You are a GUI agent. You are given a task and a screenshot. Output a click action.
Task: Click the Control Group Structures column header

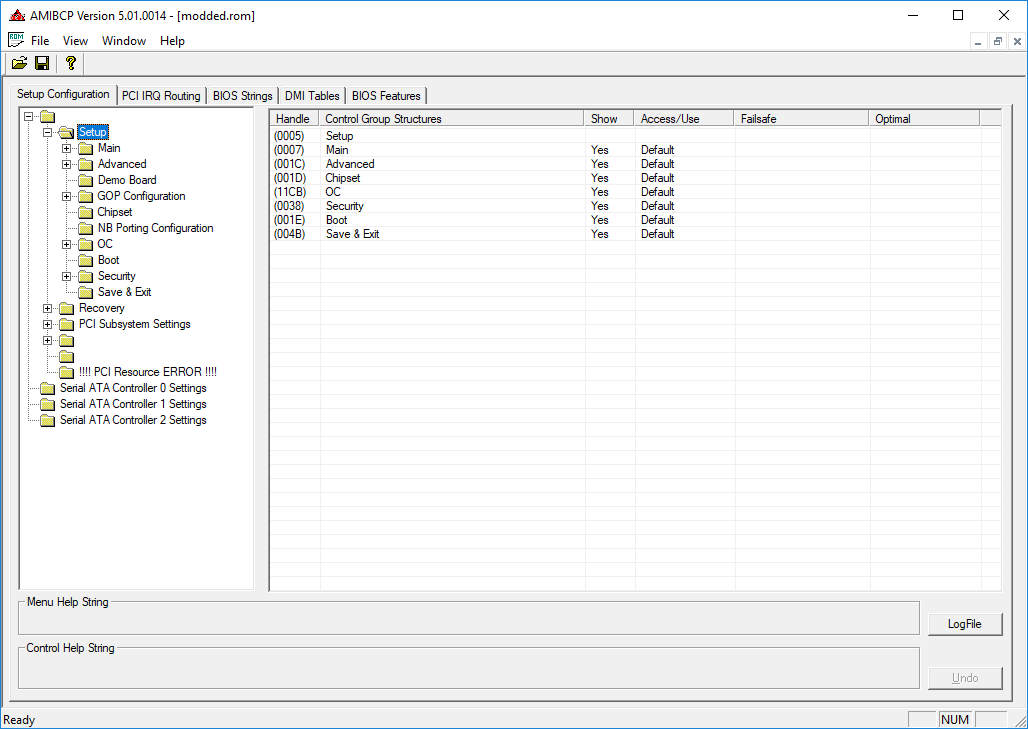pos(452,119)
